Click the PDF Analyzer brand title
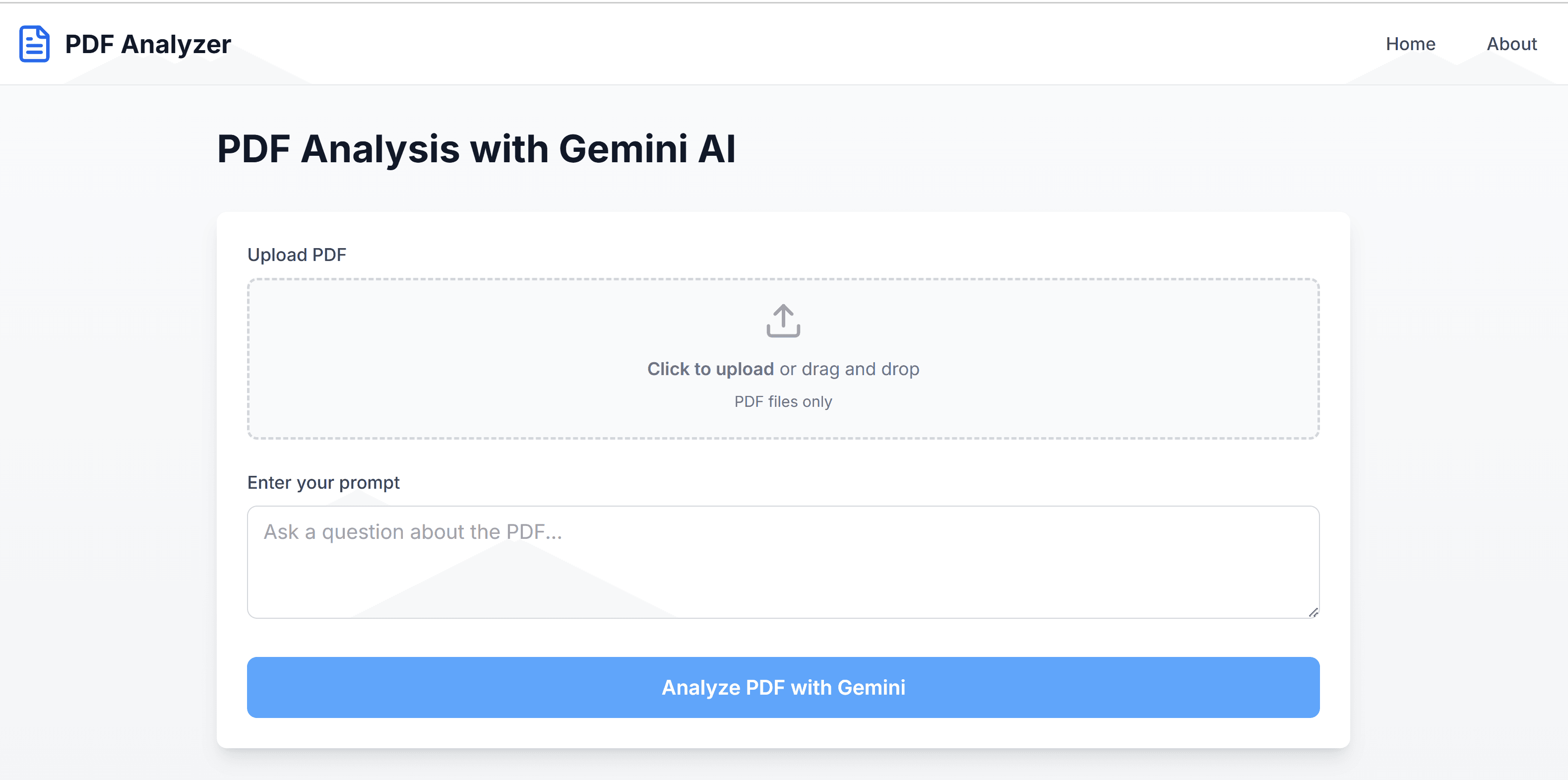This screenshot has height=780, width=1568. coord(148,44)
